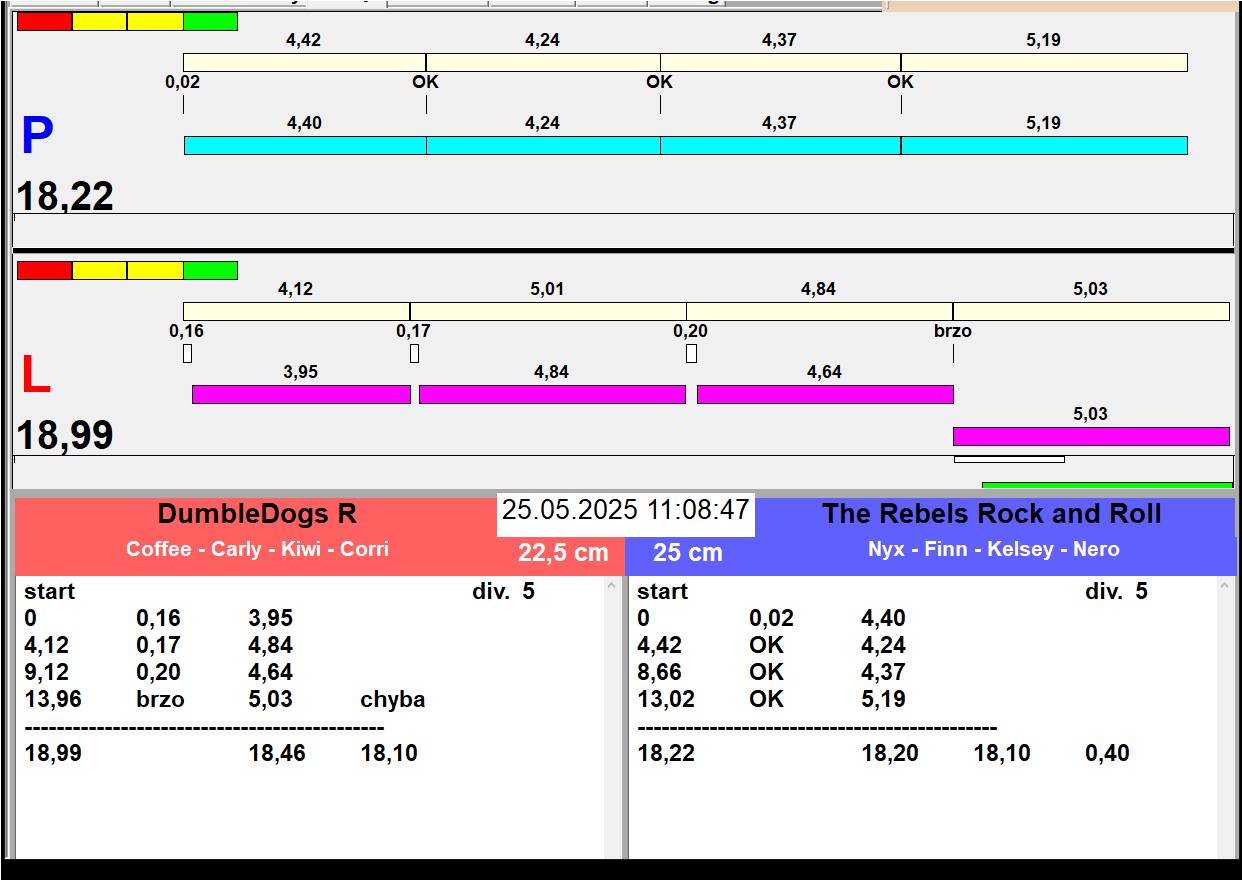Click the 0,02 start value under the P lane bar
Screen dimensions: 1242x880
point(183,82)
